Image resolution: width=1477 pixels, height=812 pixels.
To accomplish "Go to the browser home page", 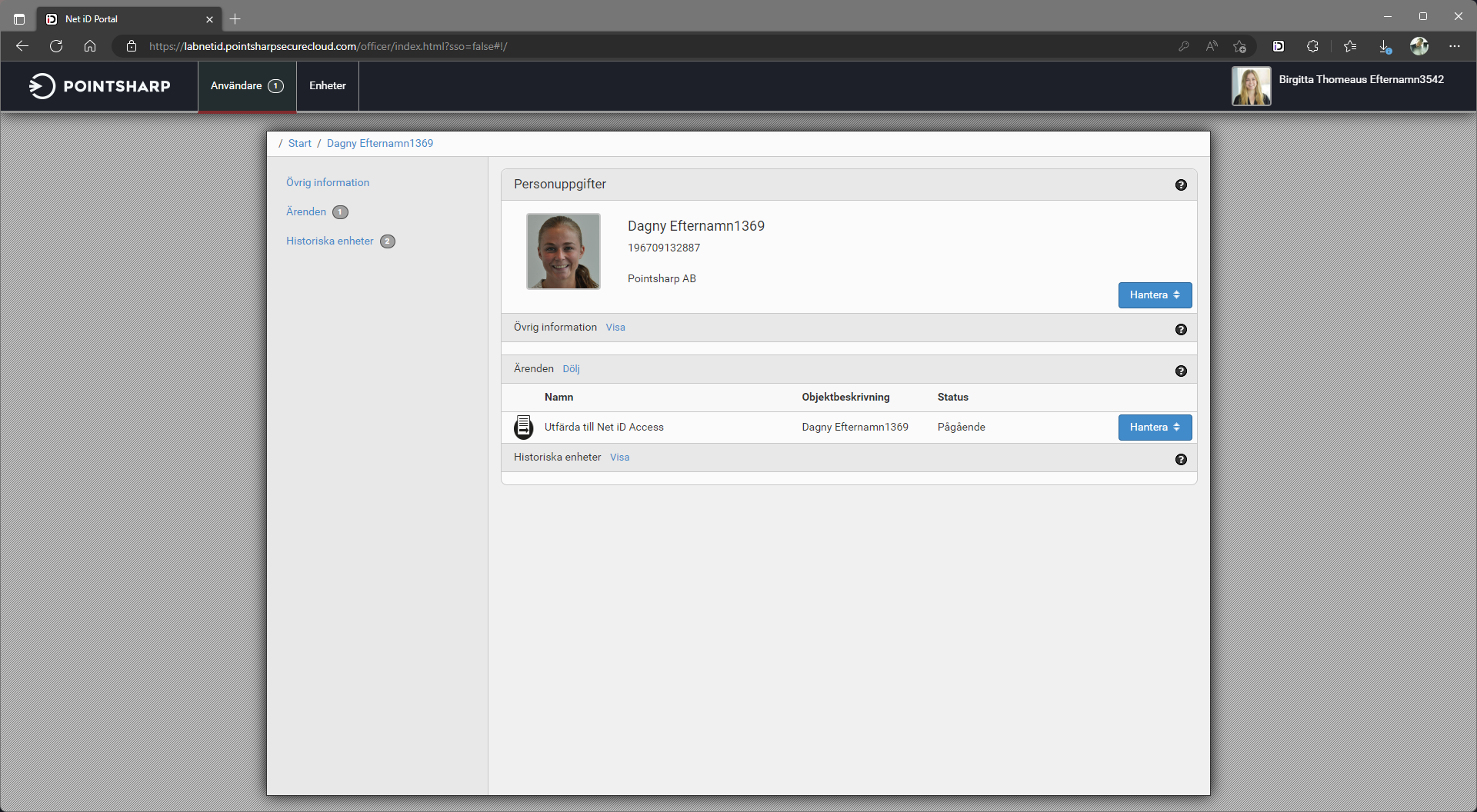I will [90, 46].
